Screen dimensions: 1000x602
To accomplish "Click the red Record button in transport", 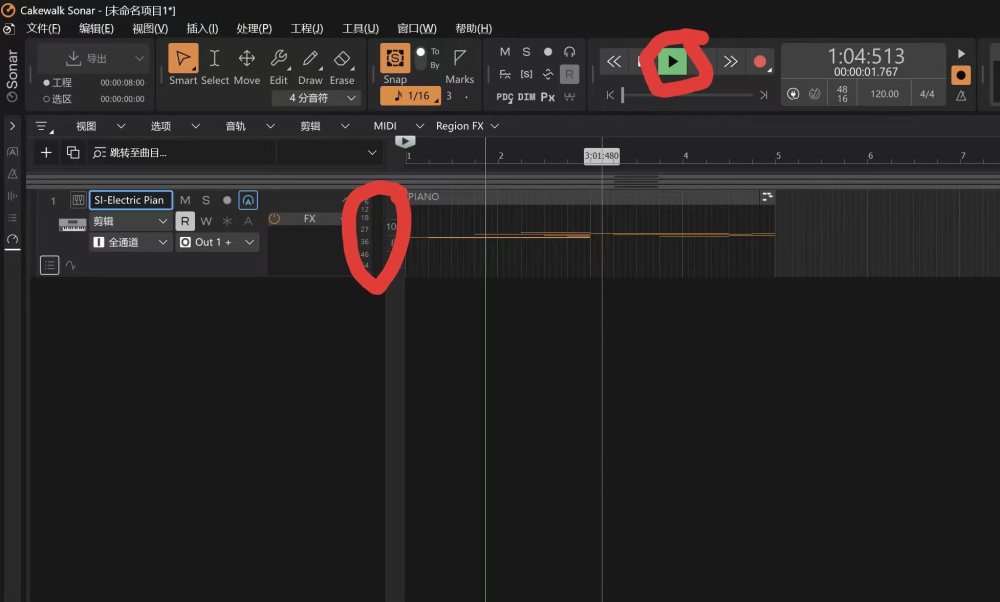I will coord(760,62).
